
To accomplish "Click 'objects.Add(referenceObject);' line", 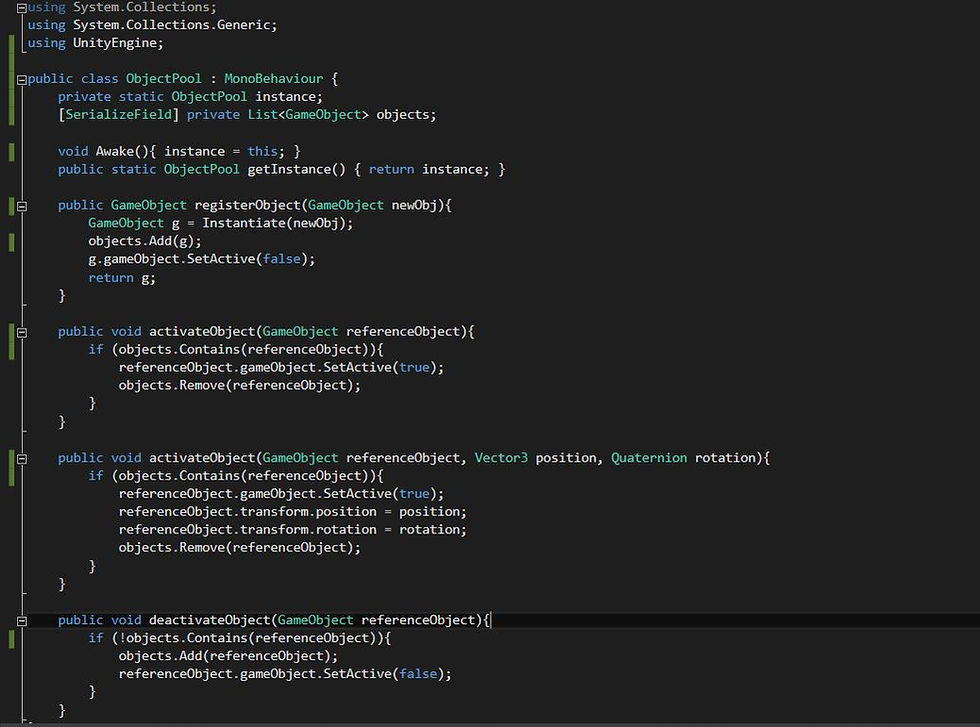I will 228,656.
